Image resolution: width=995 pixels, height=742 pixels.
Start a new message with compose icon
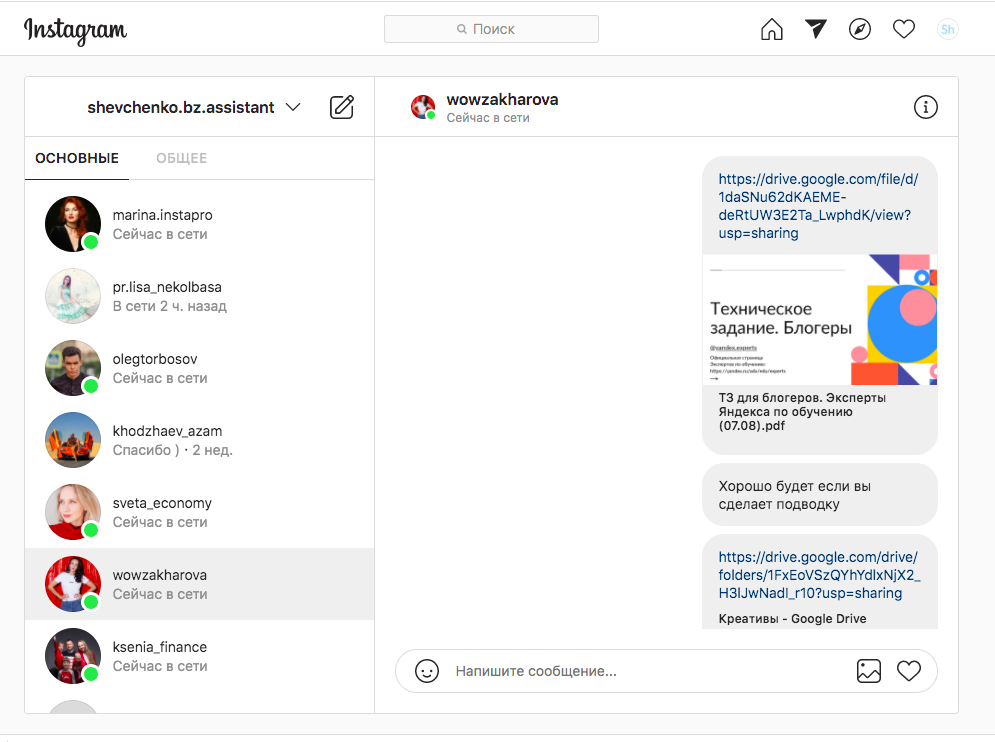point(342,107)
